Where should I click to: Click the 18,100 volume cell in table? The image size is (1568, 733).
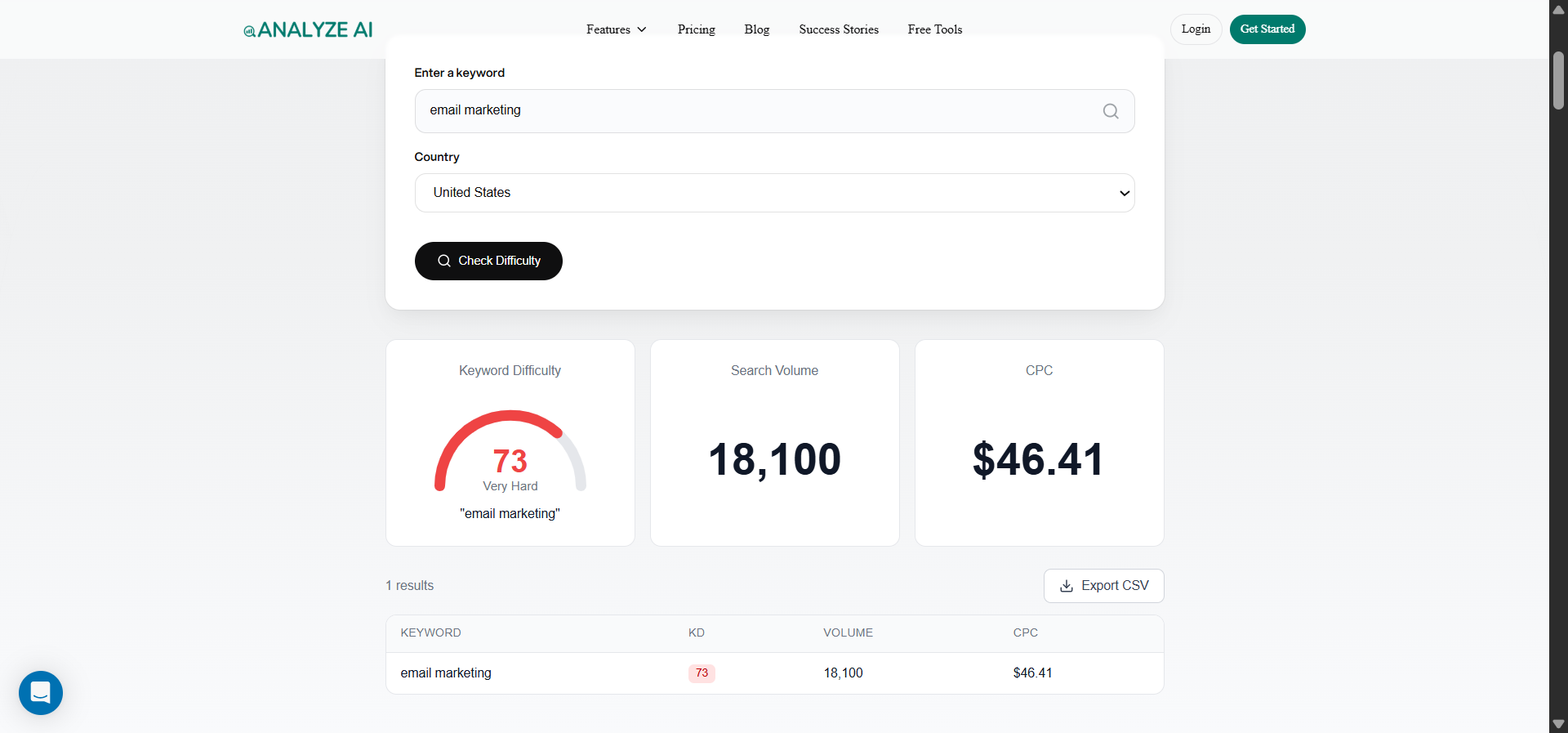pyautogui.click(x=843, y=673)
